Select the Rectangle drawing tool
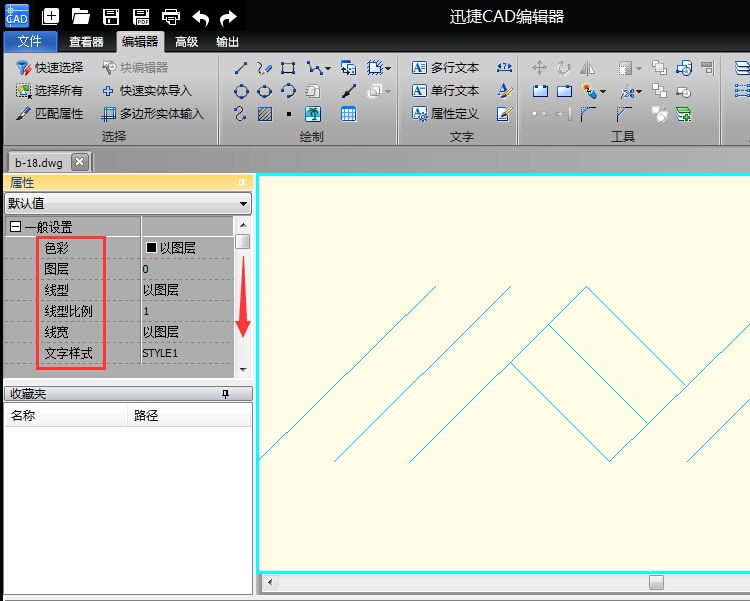This screenshot has height=601, width=750. click(x=288, y=68)
